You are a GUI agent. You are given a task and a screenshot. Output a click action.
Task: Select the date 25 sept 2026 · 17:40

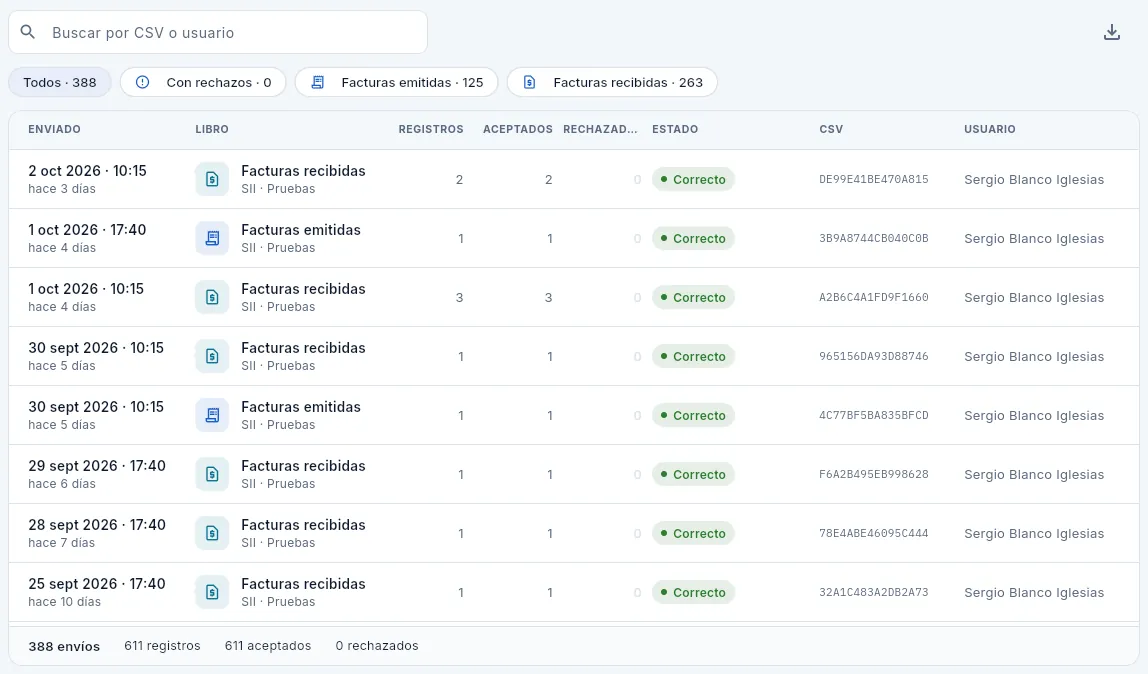(97, 584)
